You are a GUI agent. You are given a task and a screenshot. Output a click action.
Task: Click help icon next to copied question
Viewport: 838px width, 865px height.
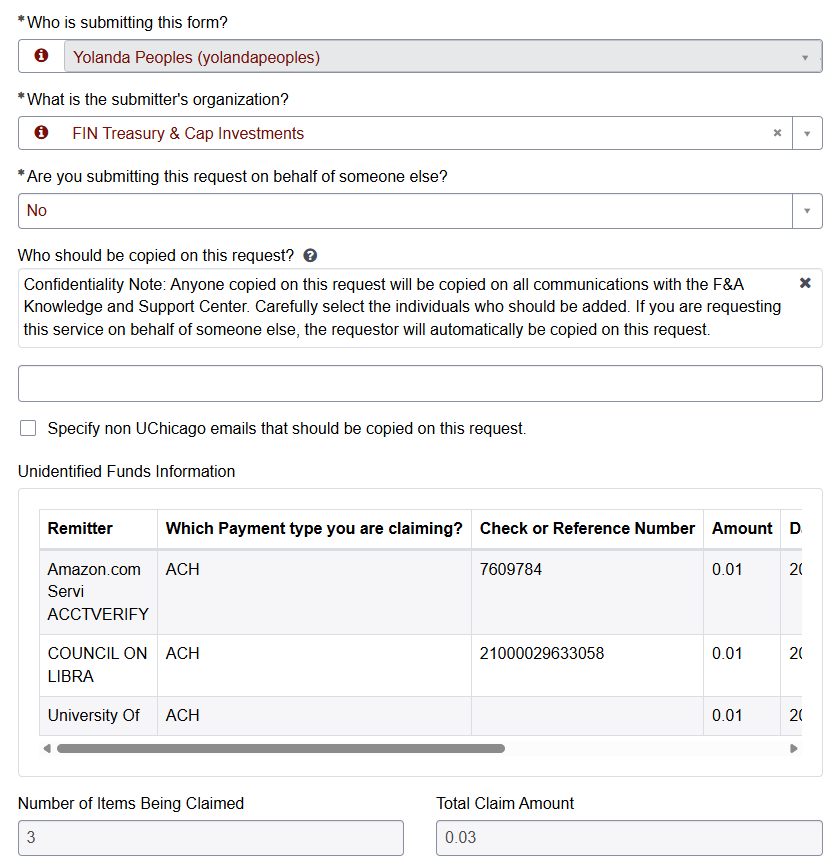[x=310, y=256]
